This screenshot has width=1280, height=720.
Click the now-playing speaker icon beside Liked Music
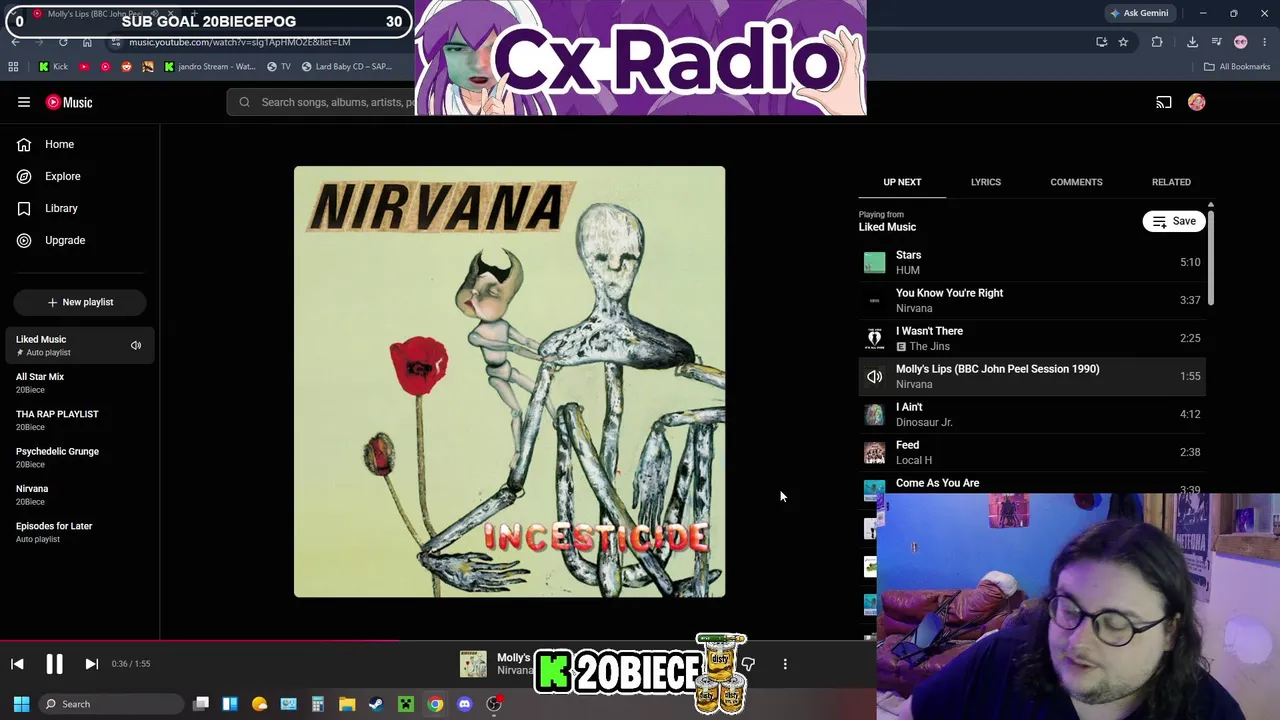(136, 345)
